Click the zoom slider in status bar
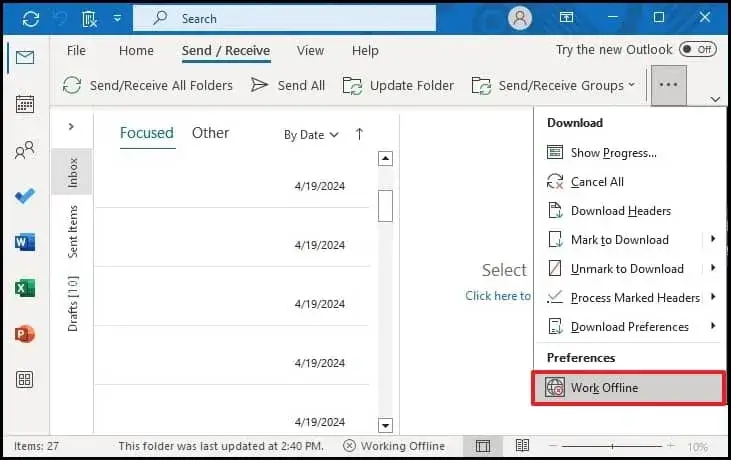This screenshot has width=731, height=460. pos(612,446)
